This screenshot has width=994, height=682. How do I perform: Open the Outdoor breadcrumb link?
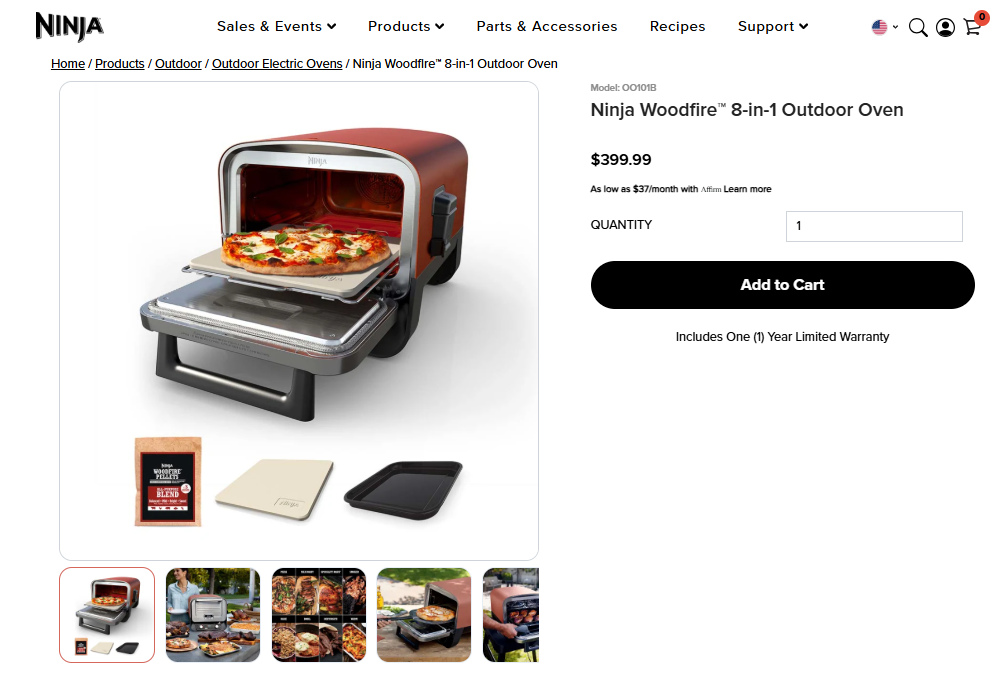point(178,64)
